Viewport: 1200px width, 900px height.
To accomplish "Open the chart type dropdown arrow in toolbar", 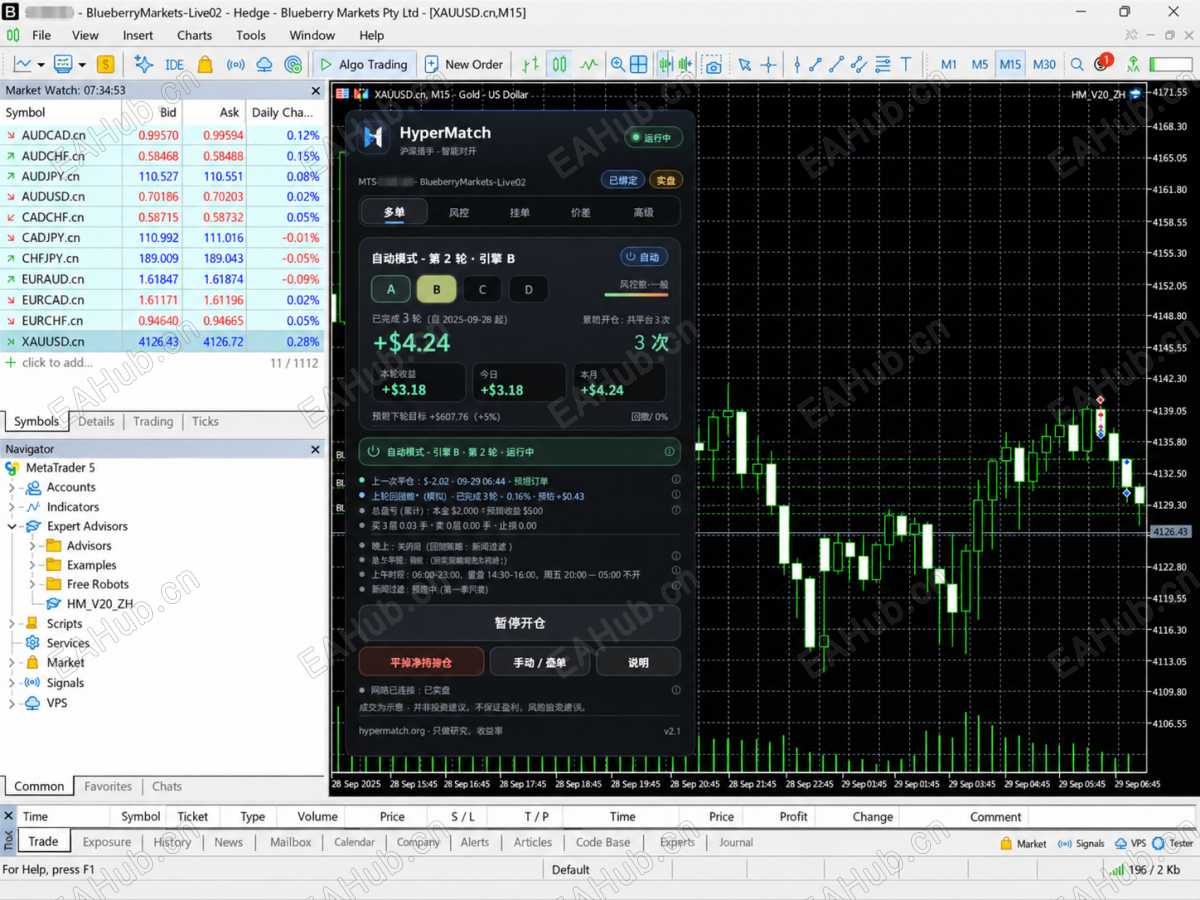I will (41, 64).
